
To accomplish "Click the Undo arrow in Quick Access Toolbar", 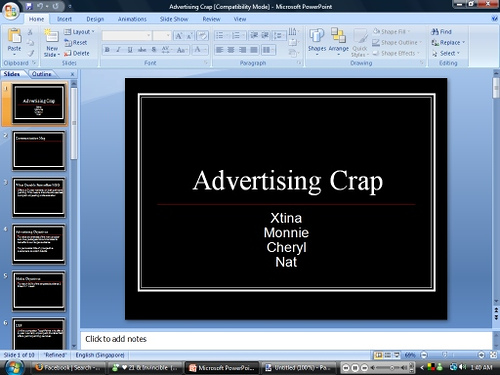I will 40,6.
